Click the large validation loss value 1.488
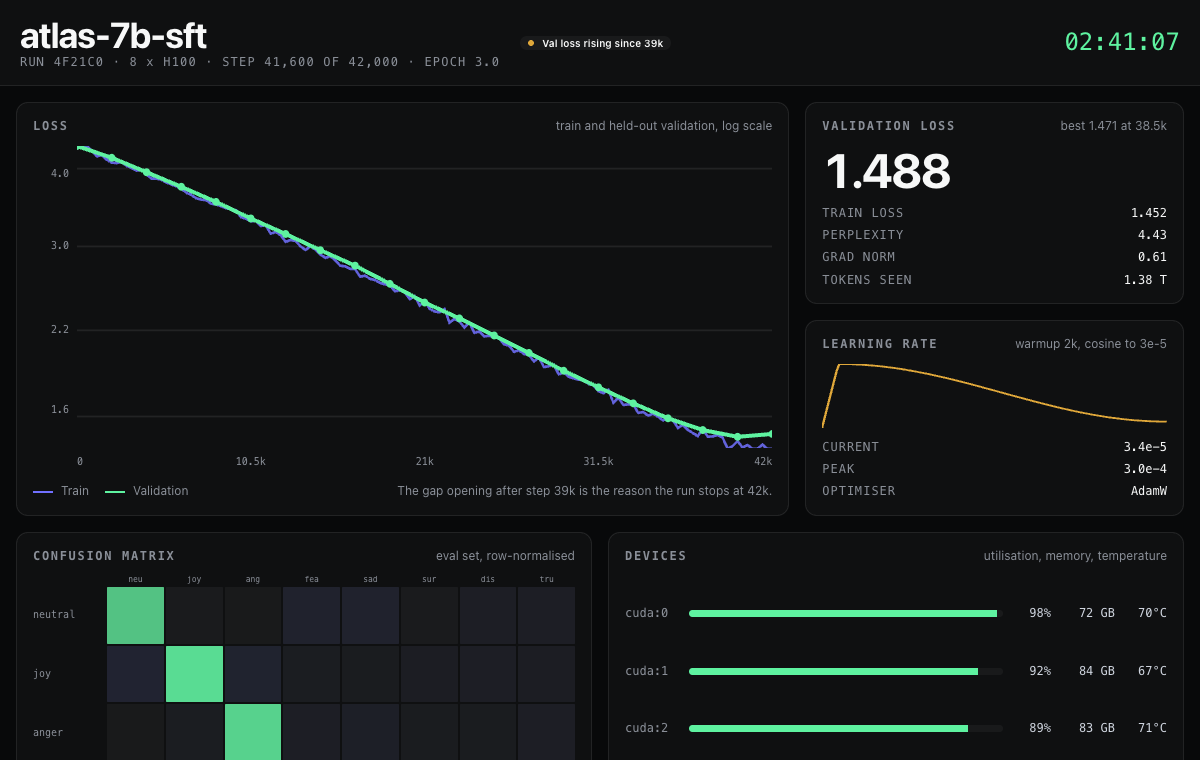This screenshot has height=760, width=1200. coord(887,171)
